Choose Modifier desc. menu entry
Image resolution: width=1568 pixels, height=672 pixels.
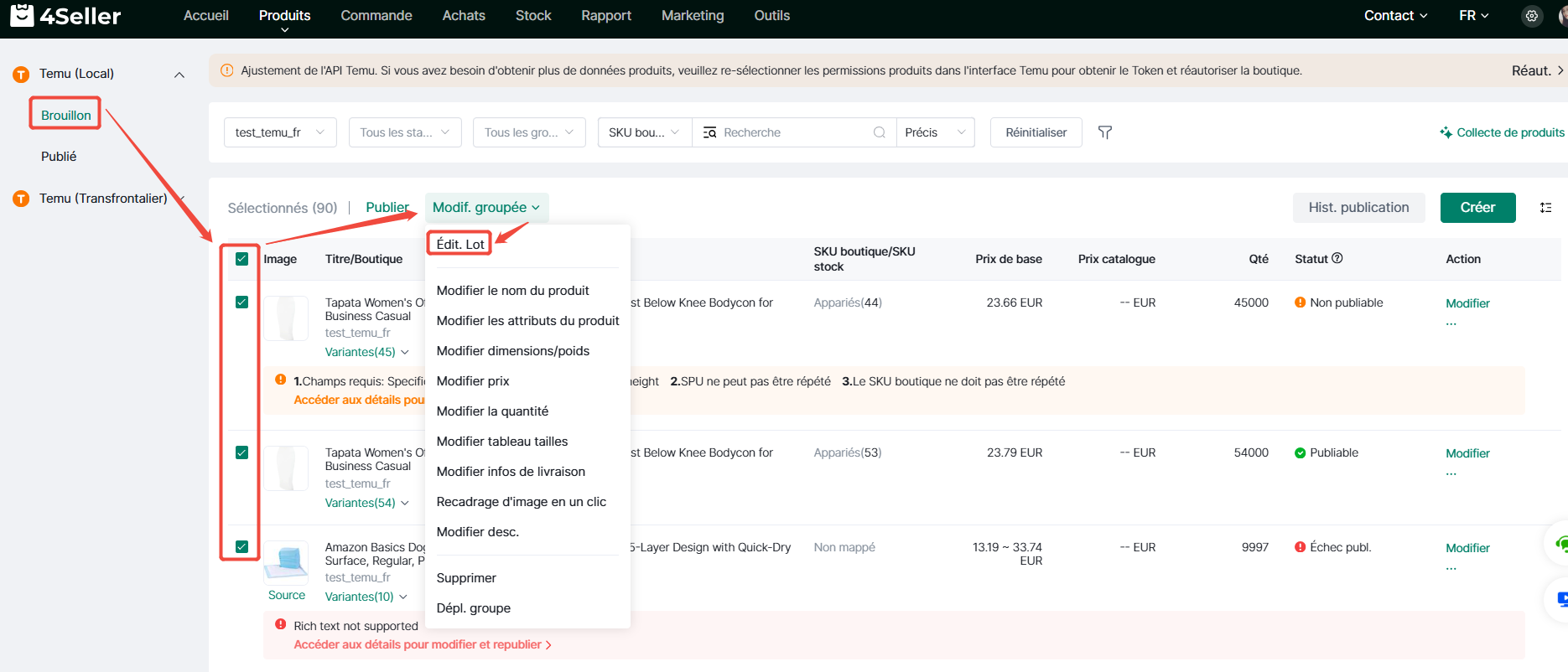pyautogui.click(x=477, y=532)
